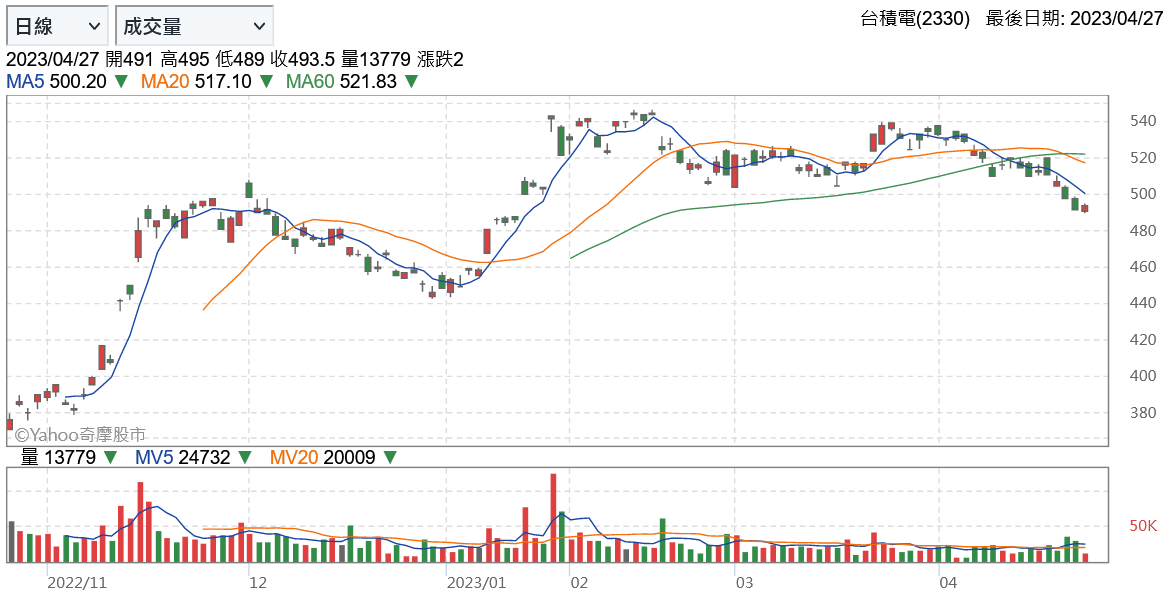Screen dimensions: 1166x608
Task: Click the MV5 24732 label
Action: pos(182,457)
